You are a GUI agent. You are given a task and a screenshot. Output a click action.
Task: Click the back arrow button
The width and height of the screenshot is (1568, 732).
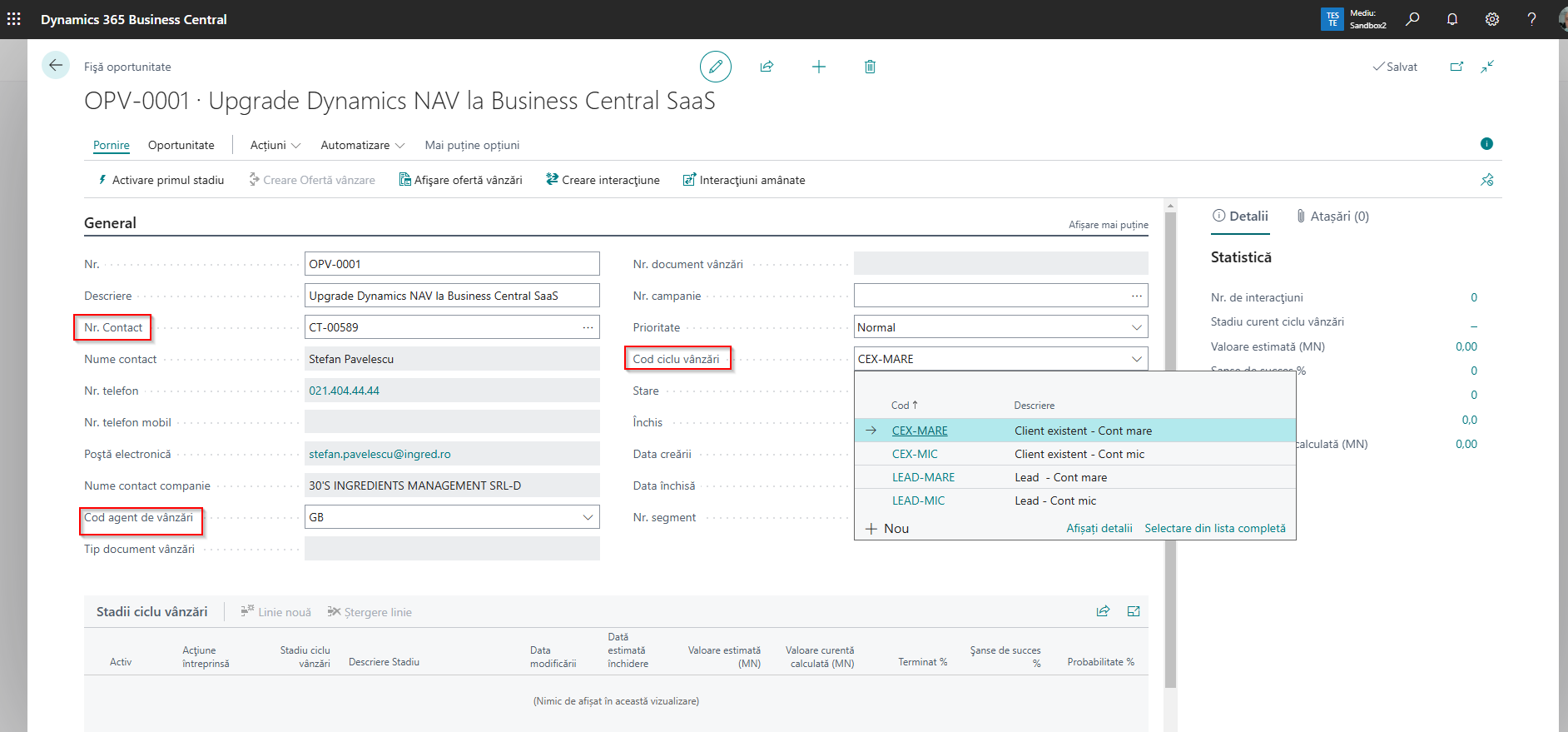point(56,65)
